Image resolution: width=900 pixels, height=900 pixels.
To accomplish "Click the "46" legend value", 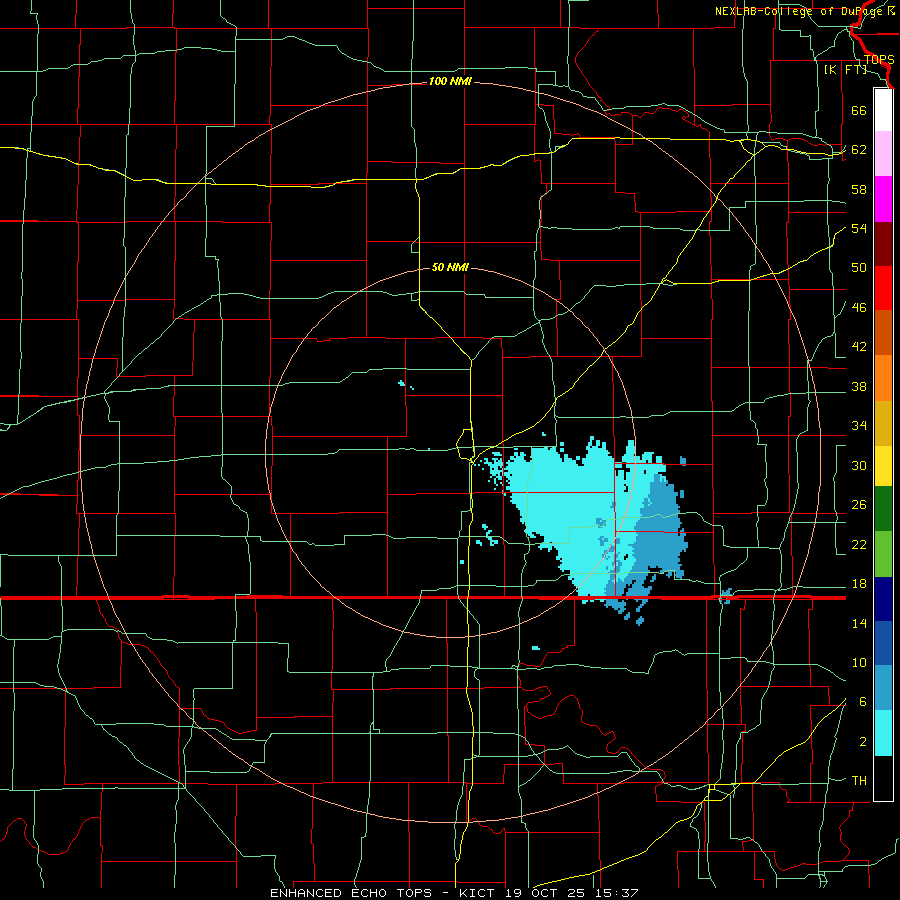I will (859, 308).
